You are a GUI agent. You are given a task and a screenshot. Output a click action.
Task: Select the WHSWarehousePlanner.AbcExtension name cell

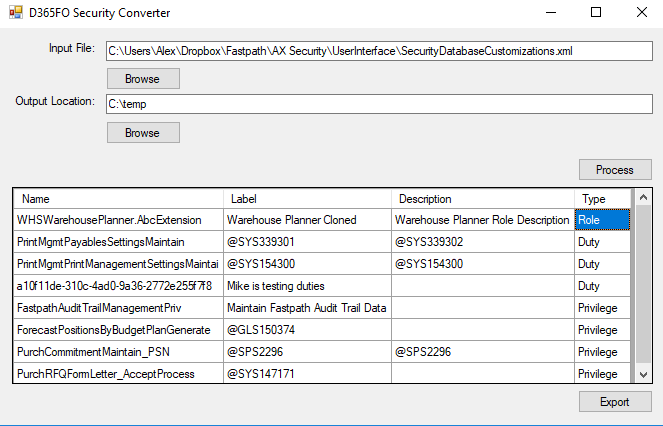point(118,220)
